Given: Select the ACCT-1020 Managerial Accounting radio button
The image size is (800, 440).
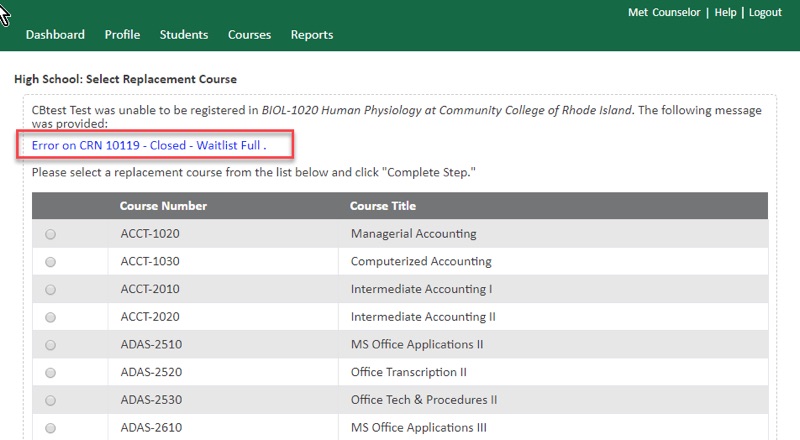Looking at the screenshot, I should 51,234.
